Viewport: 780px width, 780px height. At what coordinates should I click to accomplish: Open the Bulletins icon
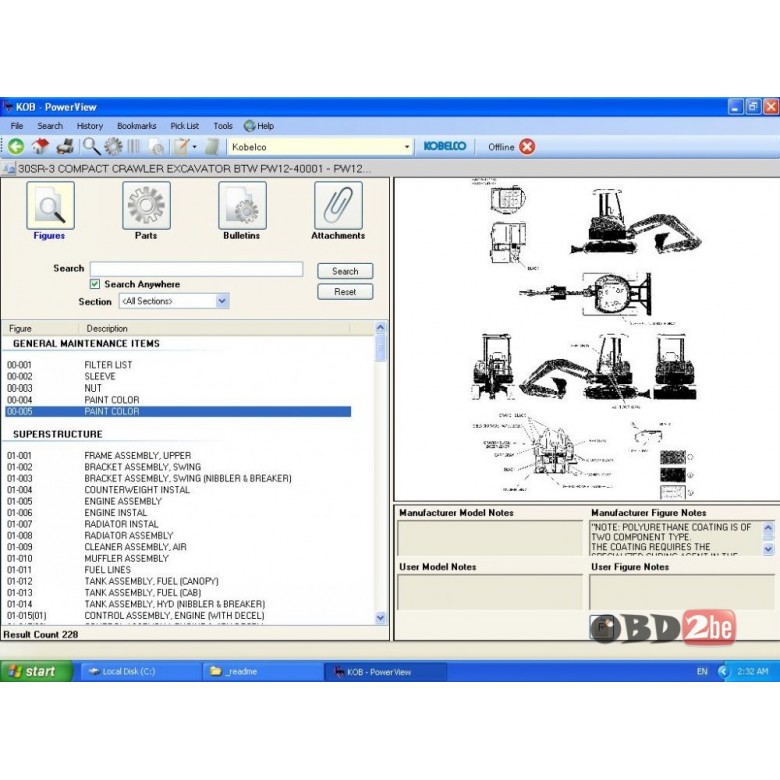point(242,205)
